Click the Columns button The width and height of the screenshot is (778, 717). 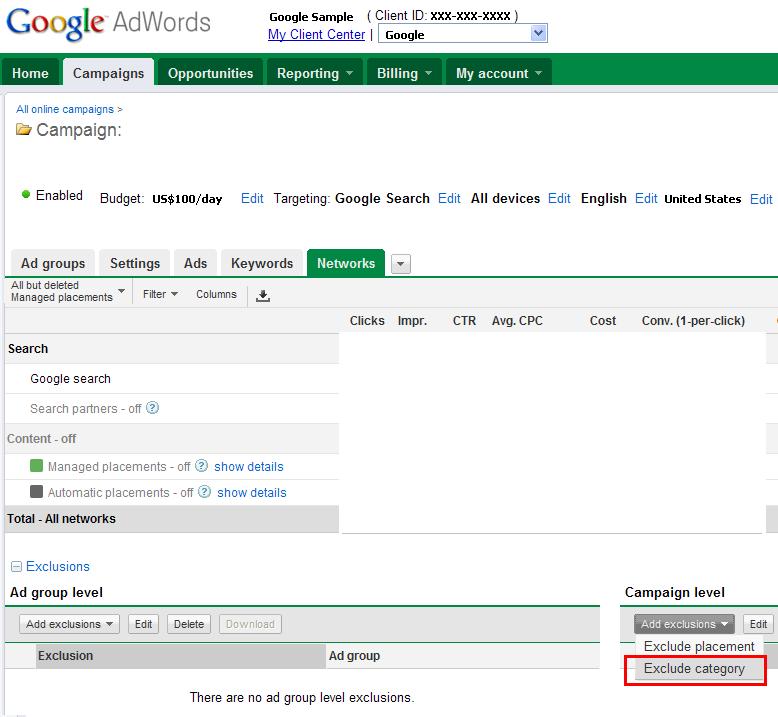point(216,294)
